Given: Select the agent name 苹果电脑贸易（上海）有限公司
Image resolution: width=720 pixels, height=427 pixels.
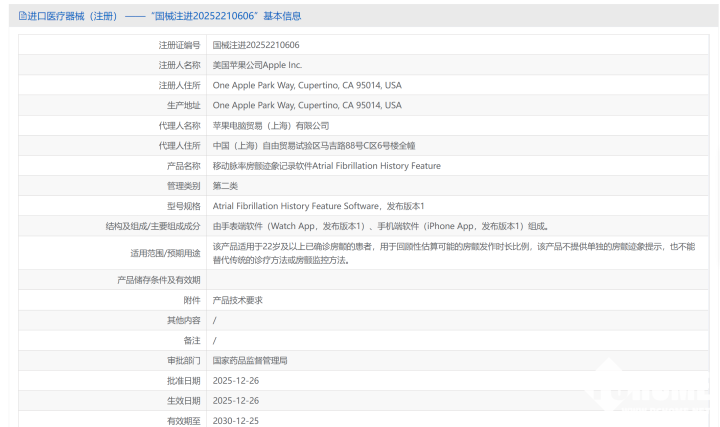Looking at the screenshot, I should click(x=271, y=125).
